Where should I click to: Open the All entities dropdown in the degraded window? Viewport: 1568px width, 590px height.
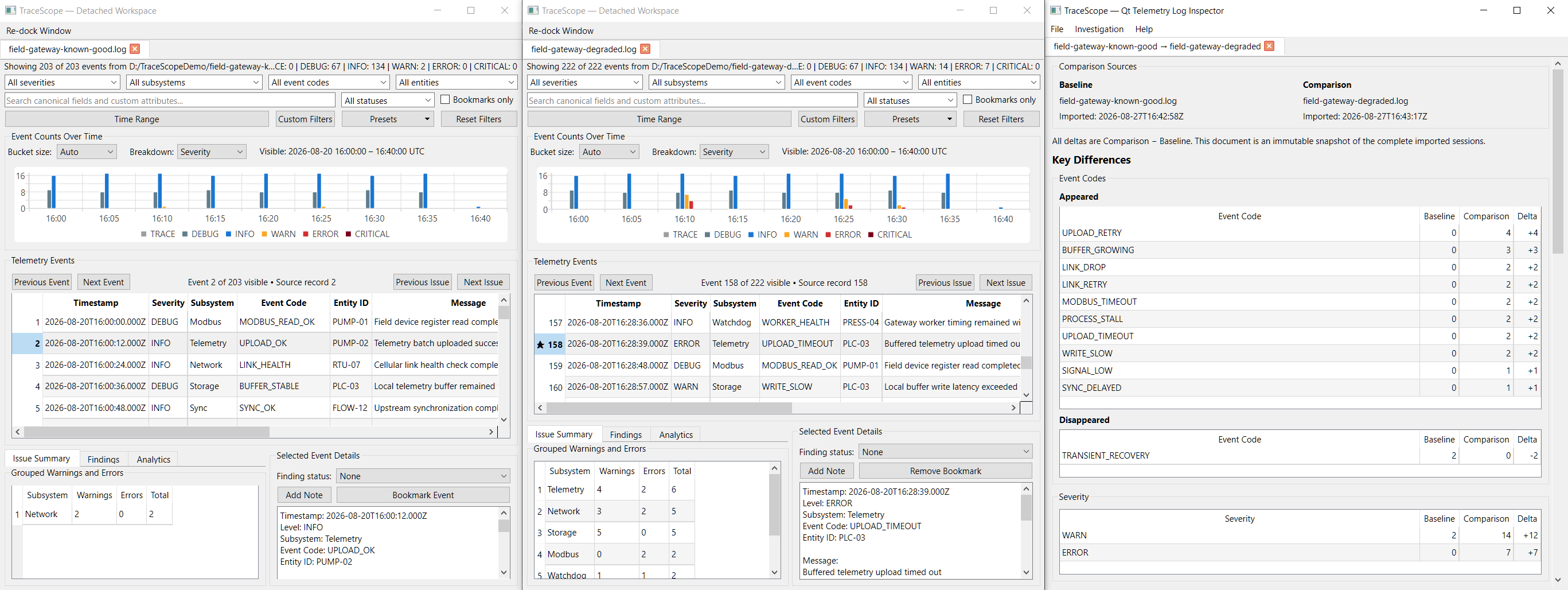coord(980,82)
